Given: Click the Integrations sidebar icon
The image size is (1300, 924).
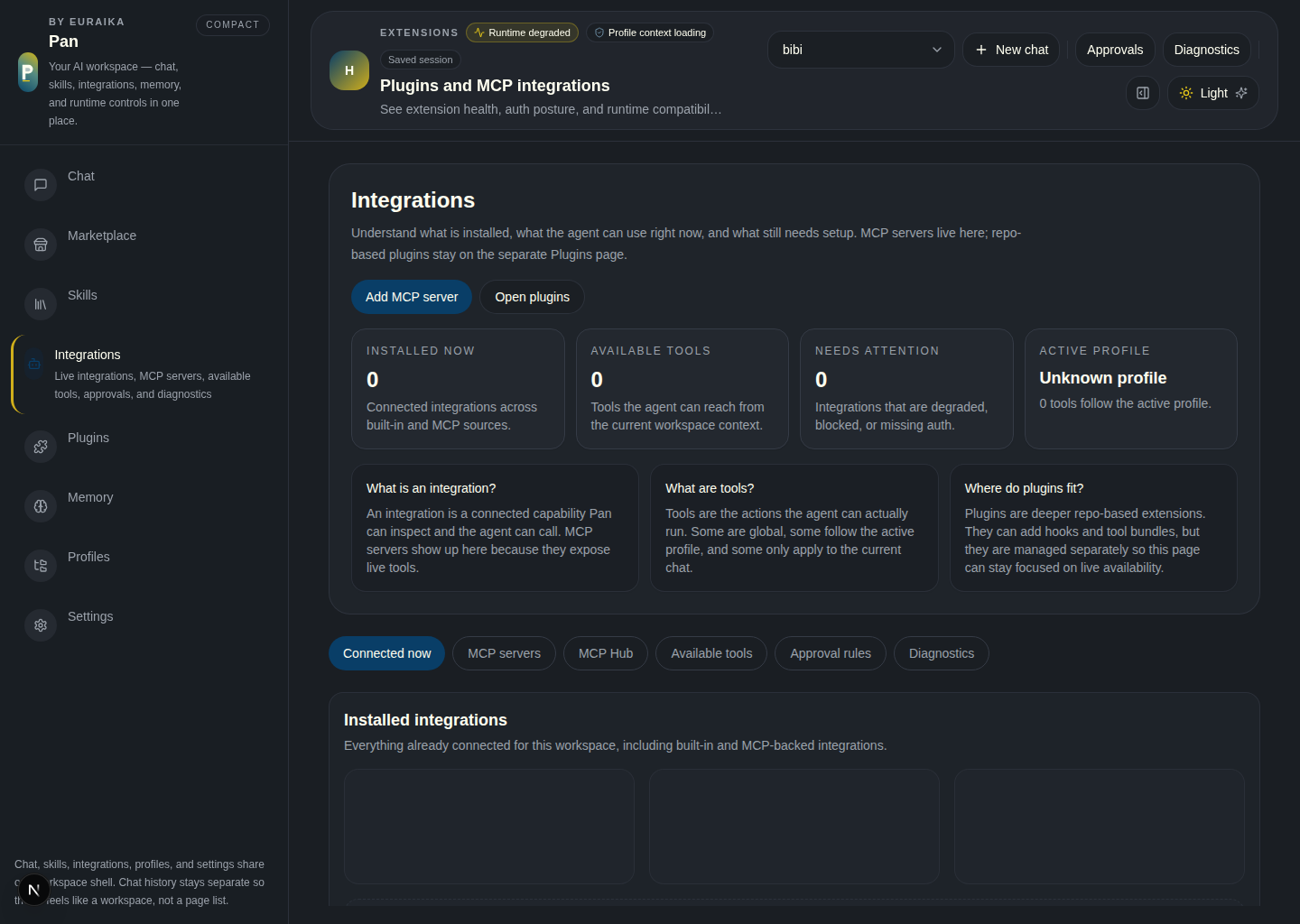Looking at the screenshot, I should [x=34, y=365].
